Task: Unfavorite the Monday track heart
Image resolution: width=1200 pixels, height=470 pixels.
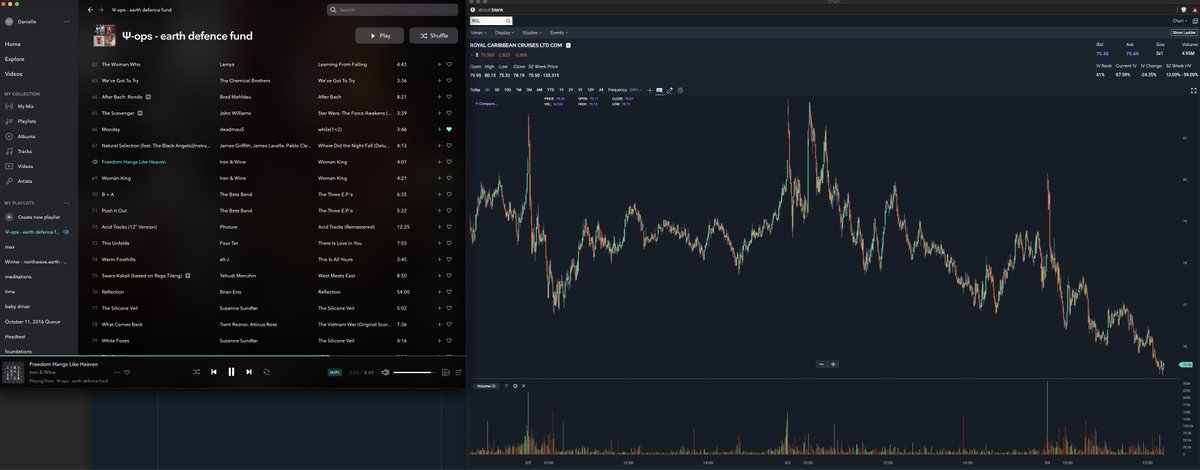Action: (449, 129)
